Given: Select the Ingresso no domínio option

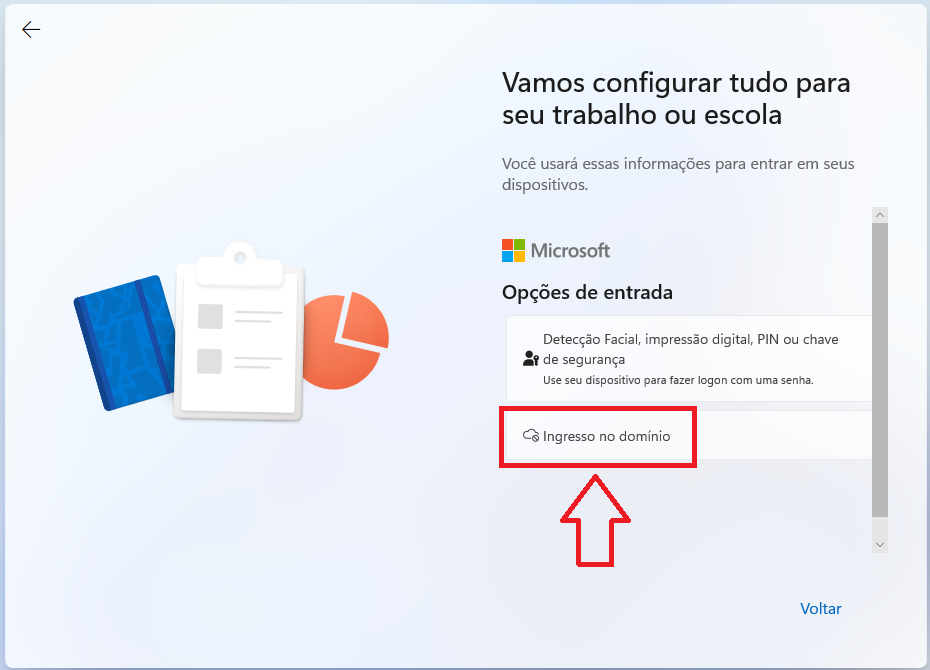Looking at the screenshot, I should coord(689,436).
